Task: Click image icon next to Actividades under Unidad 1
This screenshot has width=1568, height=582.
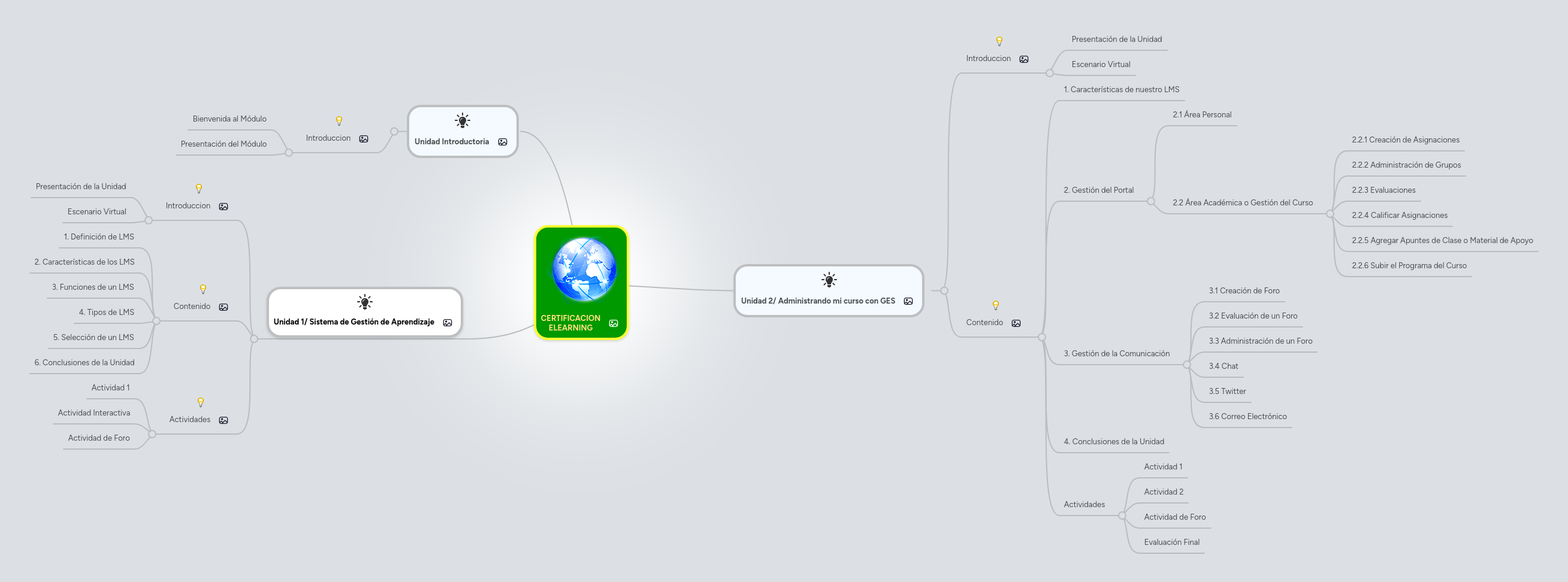Action: tap(224, 420)
